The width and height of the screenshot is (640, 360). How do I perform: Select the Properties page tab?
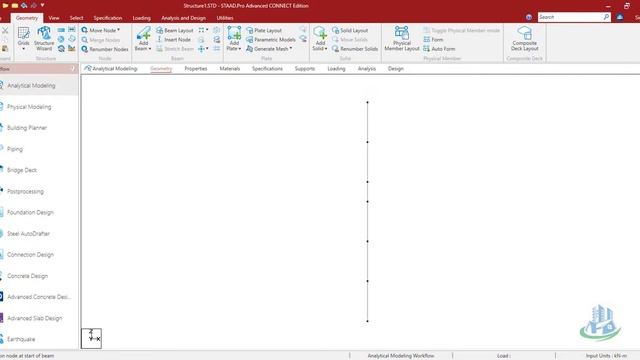pyautogui.click(x=196, y=69)
